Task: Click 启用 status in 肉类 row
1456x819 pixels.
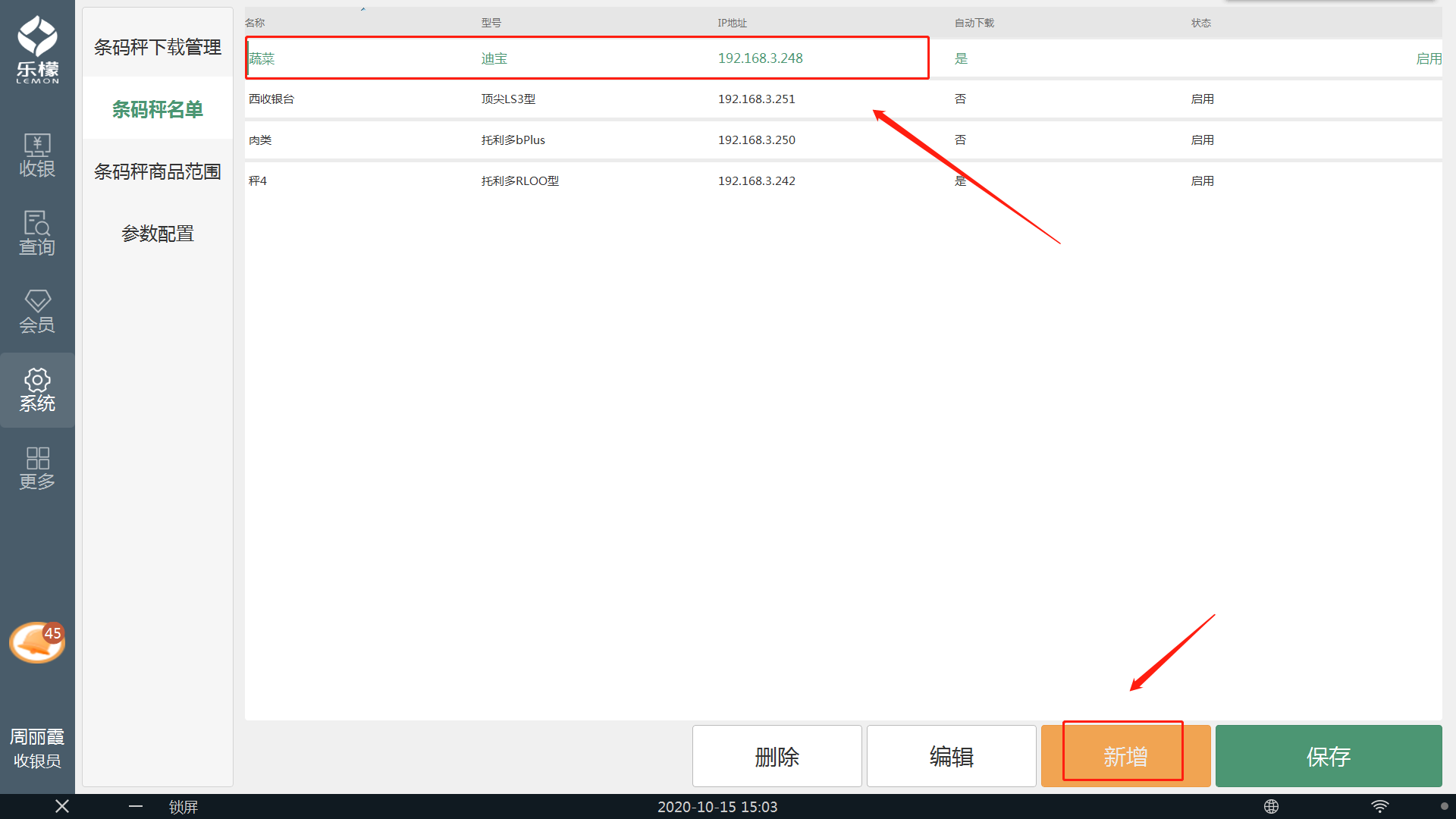Action: [x=1202, y=140]
